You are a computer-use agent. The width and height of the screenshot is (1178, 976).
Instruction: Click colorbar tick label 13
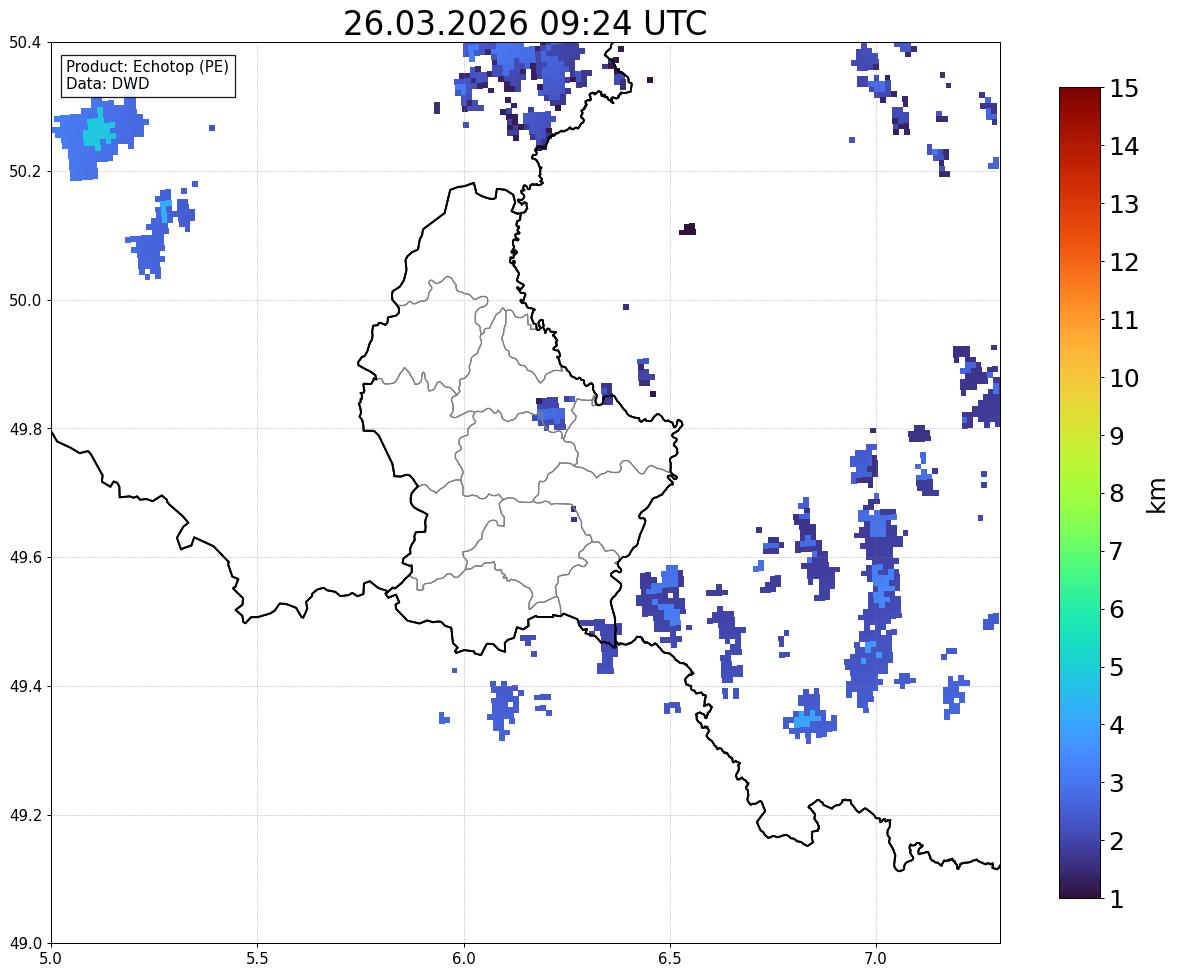[1124, 204]
